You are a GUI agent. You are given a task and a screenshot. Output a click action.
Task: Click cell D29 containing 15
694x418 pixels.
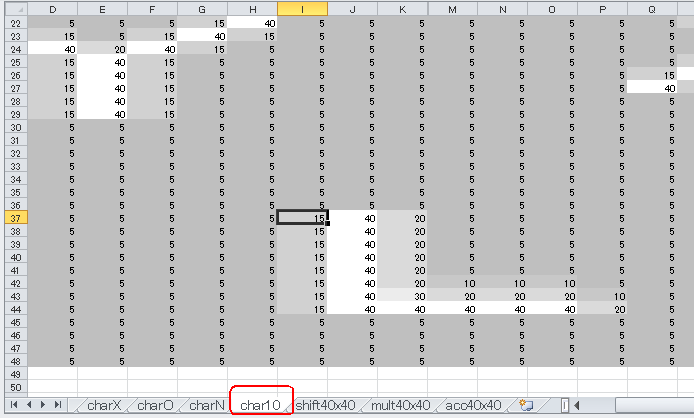coord(53,114)
